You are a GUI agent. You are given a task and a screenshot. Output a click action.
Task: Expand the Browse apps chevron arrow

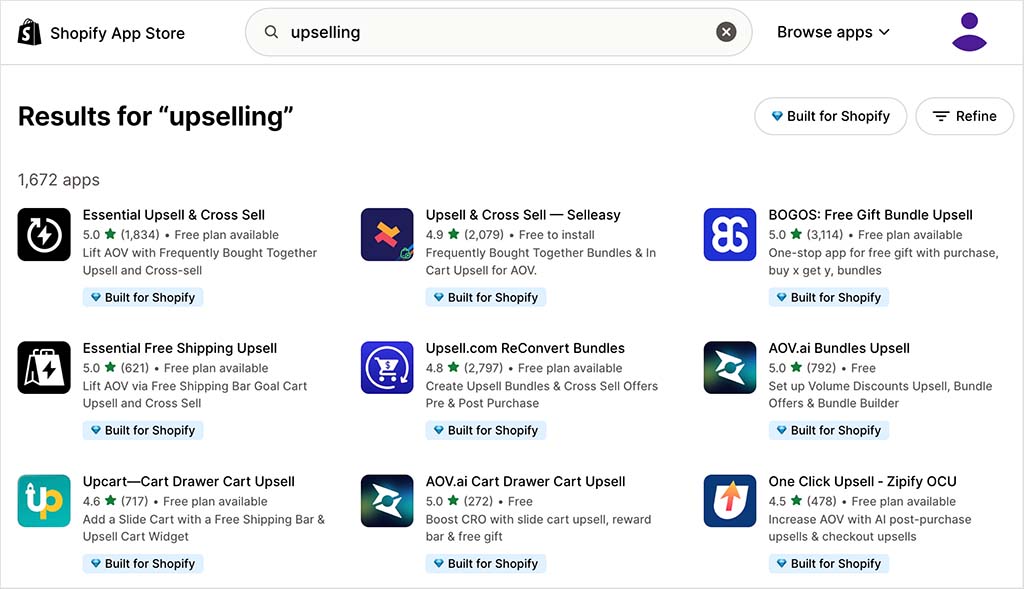[884, 32]
